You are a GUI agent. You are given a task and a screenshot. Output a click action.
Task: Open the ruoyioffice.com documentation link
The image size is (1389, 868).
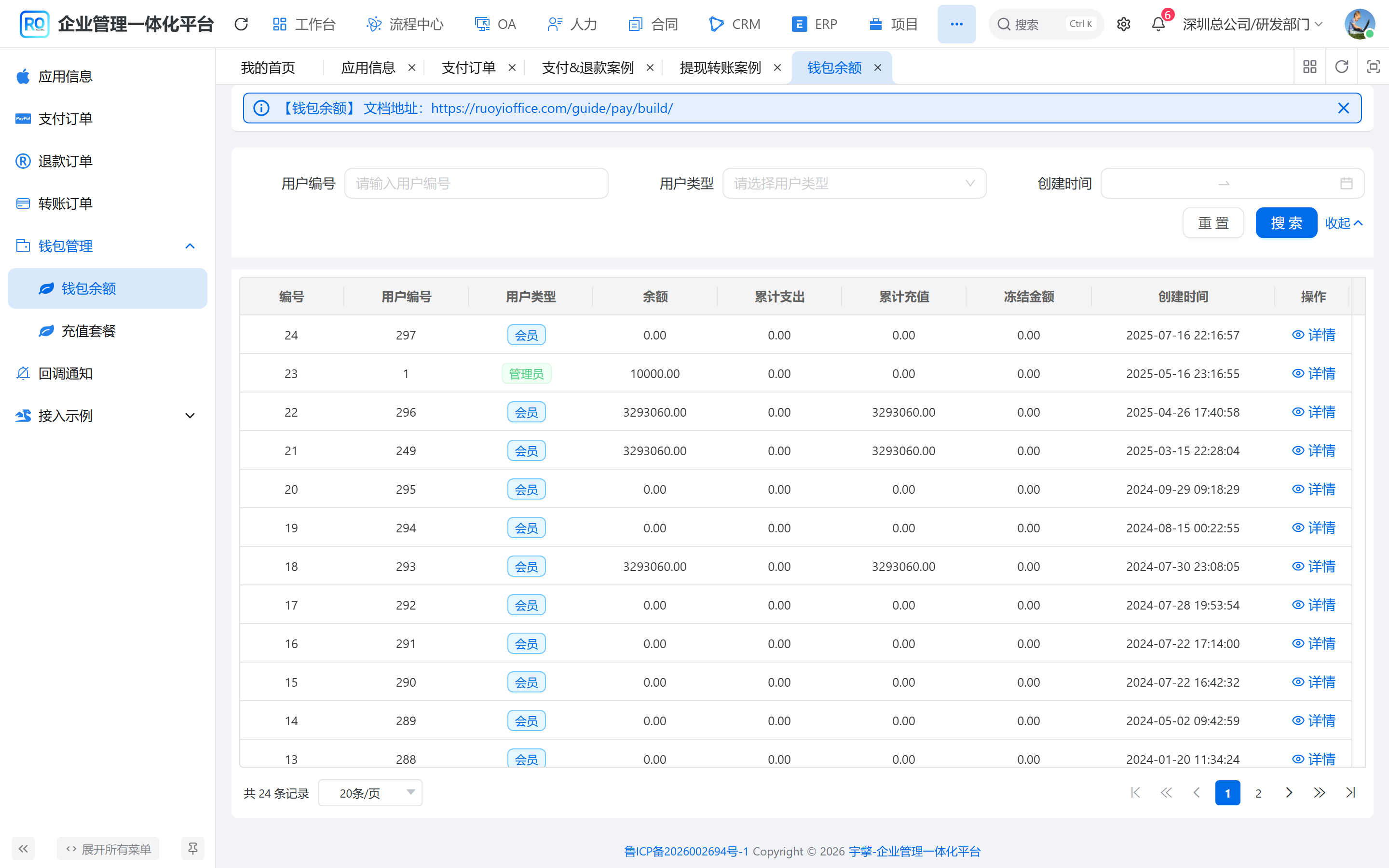[x=552, y=108]
